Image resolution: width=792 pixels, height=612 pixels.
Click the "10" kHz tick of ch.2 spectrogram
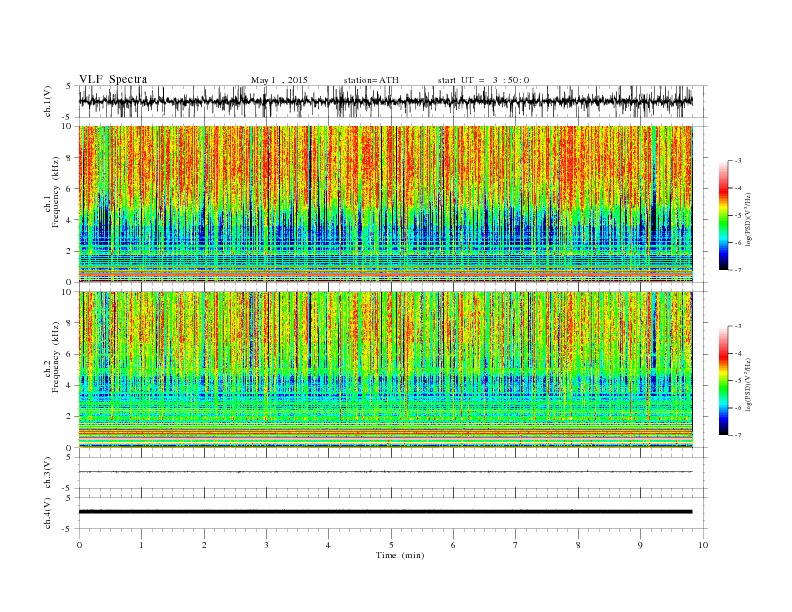point(67,292)
